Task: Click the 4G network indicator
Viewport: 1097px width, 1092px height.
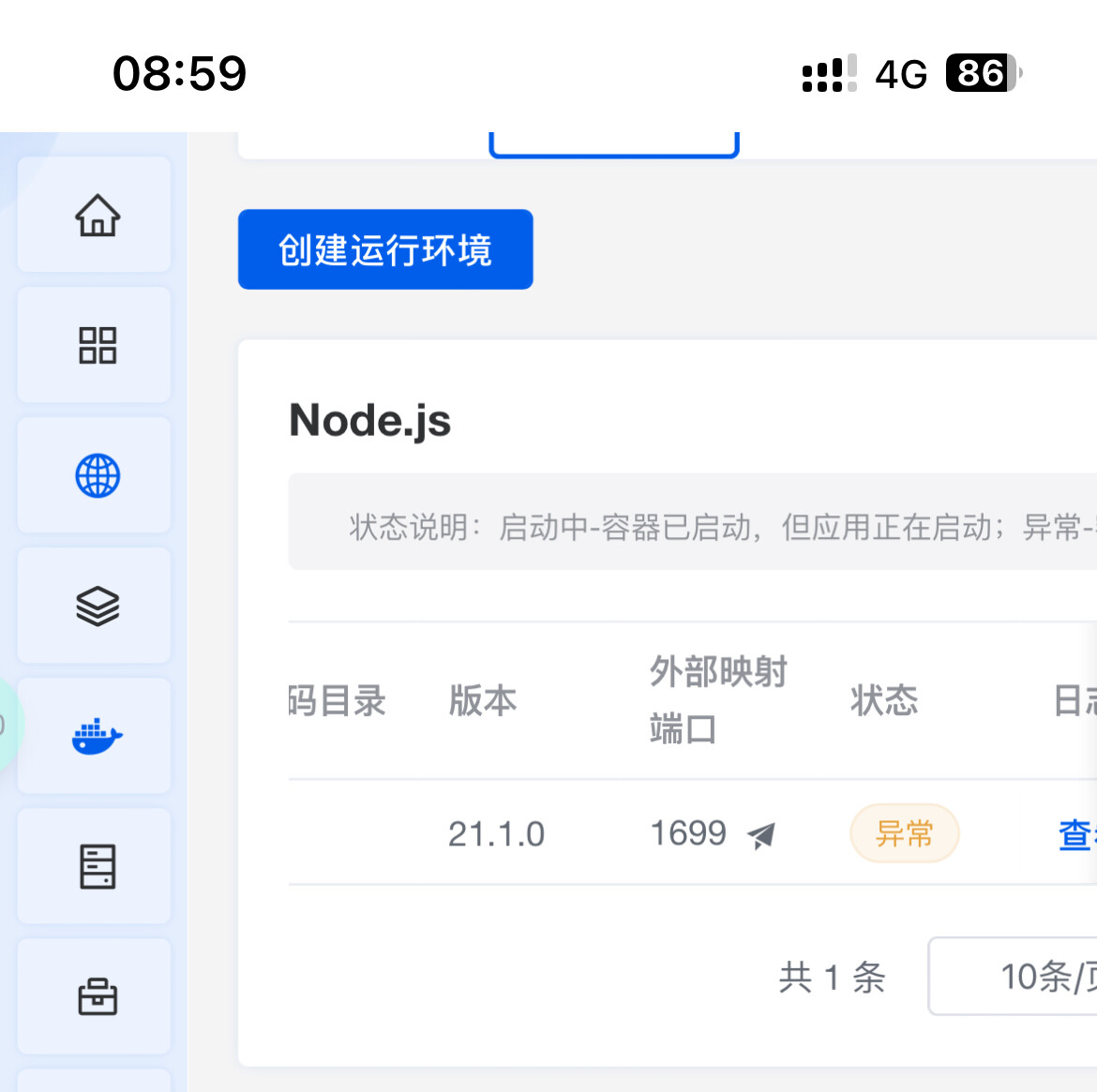Action: [x=901, y=73]
